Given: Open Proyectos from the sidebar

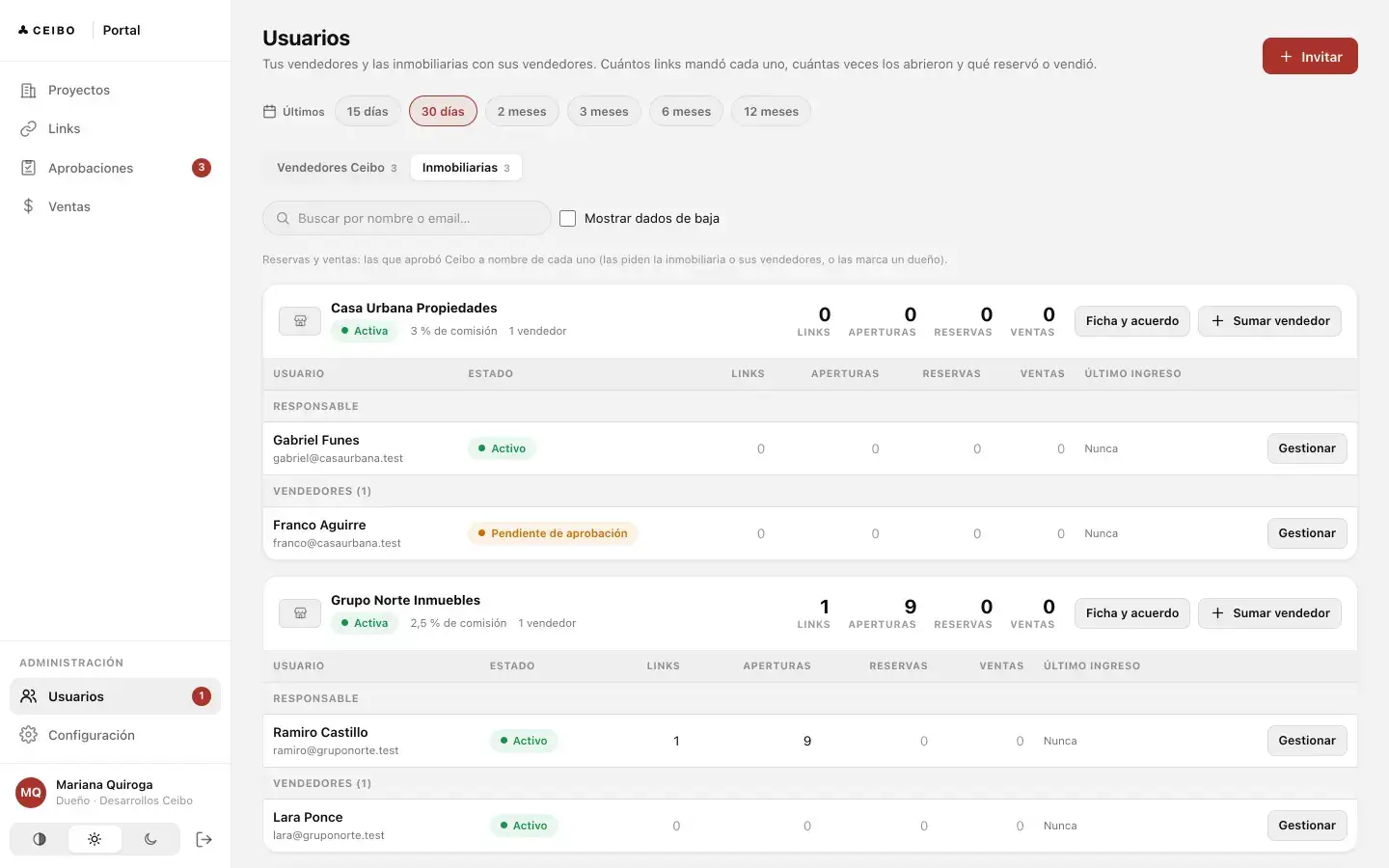Looking at the screenshot, I should coord(115,90).
